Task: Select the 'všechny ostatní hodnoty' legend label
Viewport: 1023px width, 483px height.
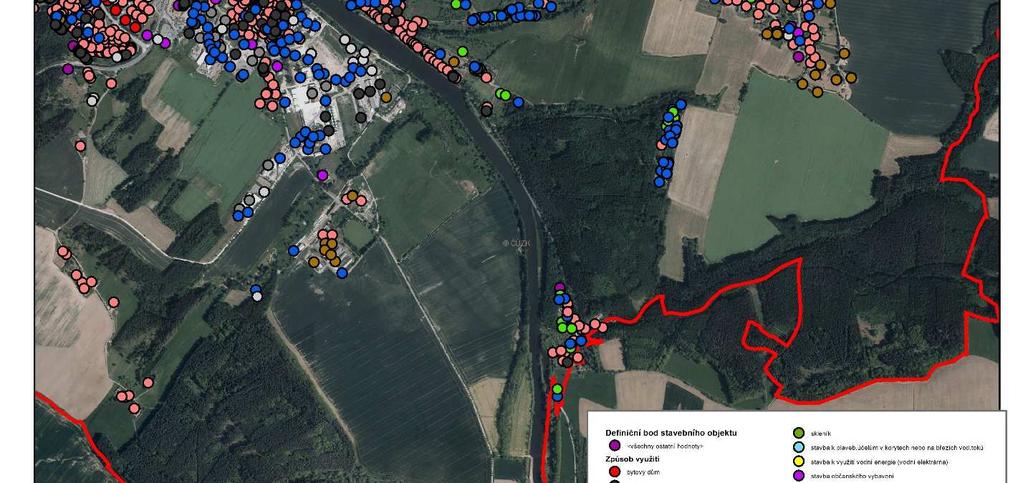Action: pyautogui.click(x=665, y=446)
